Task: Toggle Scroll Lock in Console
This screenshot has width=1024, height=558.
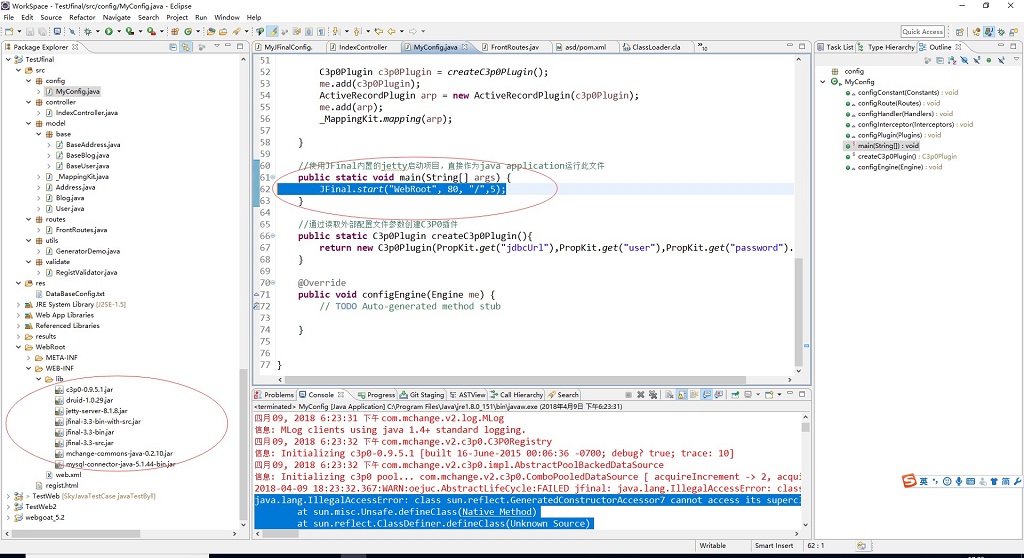Action: tap(682, 395)
